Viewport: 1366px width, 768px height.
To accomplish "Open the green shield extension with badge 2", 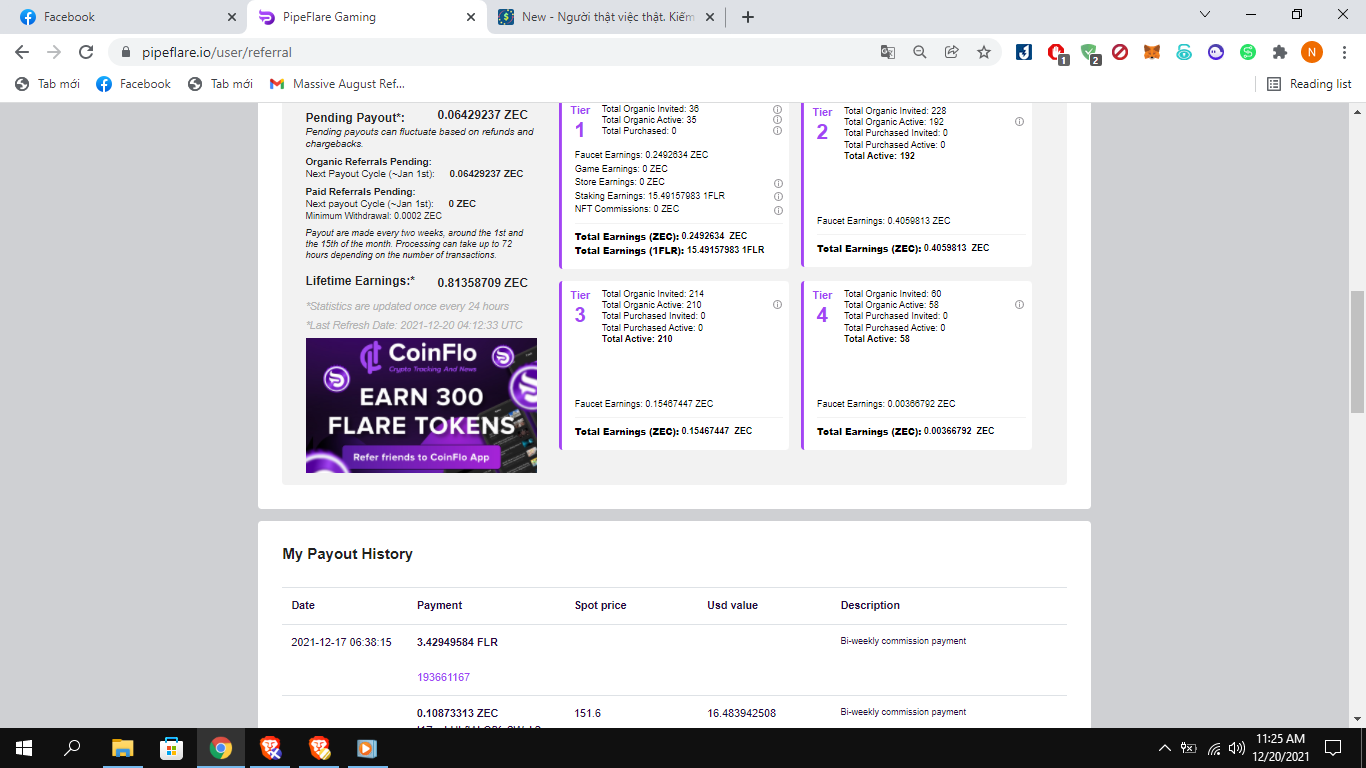I will 1090,53.
